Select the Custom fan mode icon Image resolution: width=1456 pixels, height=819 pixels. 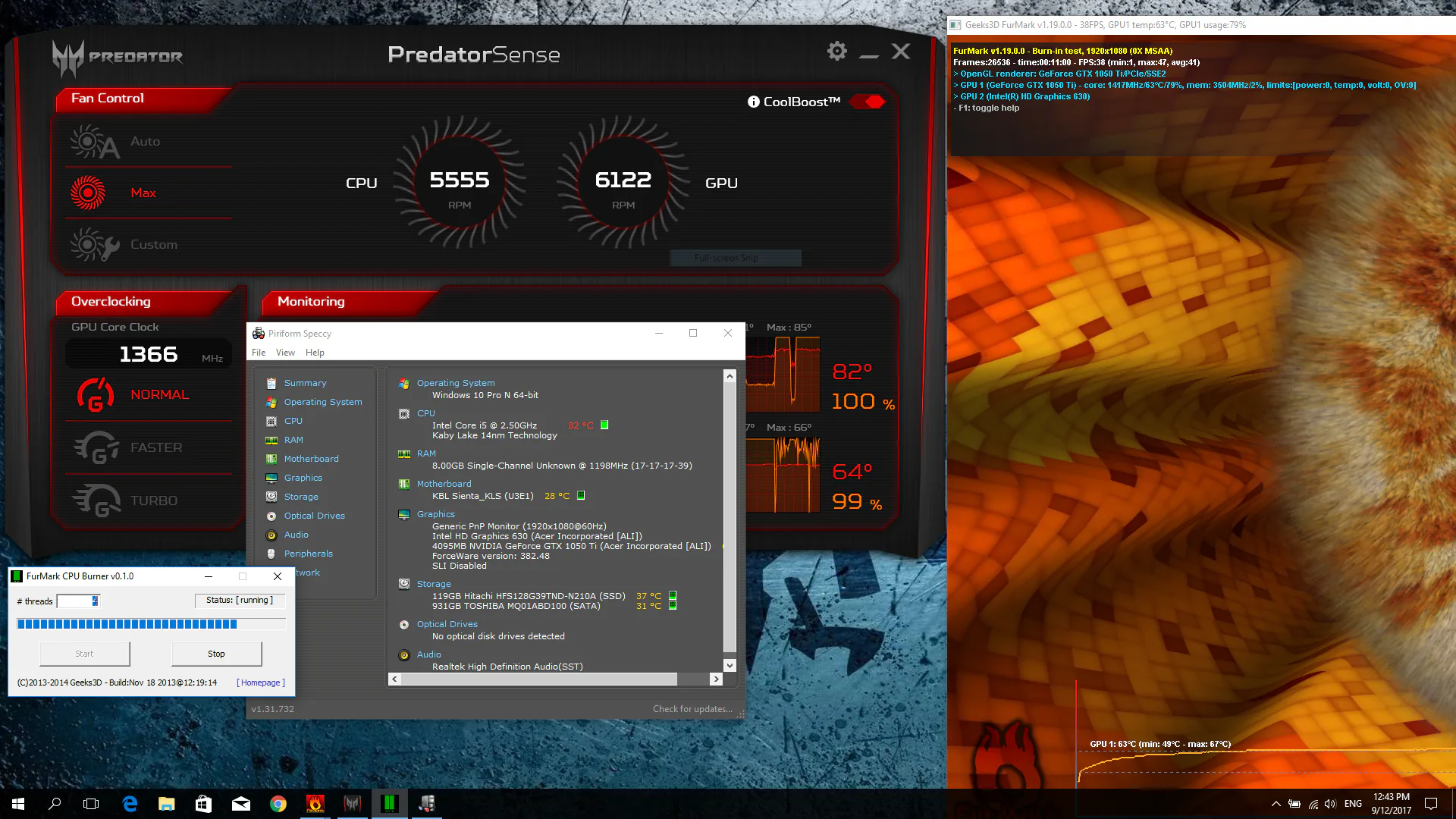pyautogui.click(x=95, y=244)
